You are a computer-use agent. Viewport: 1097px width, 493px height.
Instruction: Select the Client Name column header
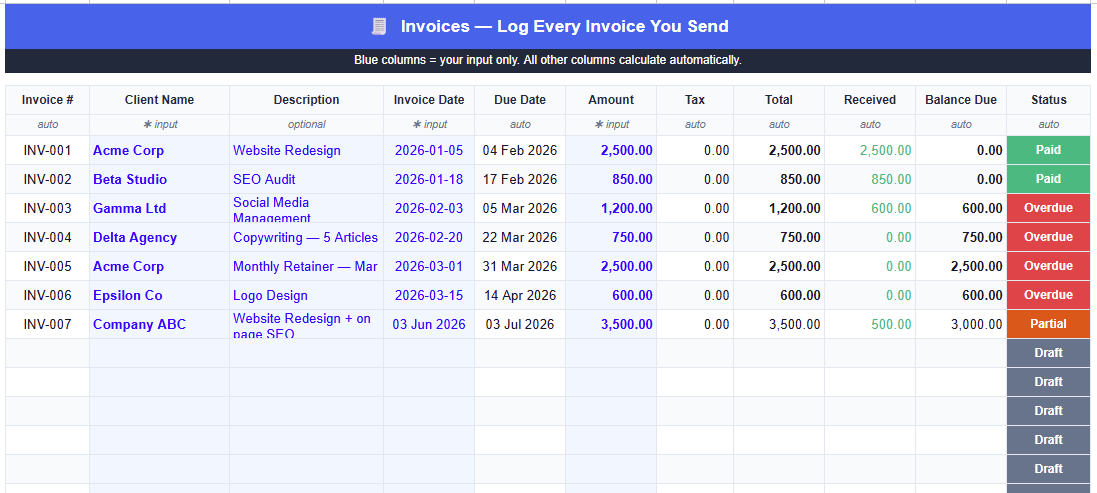(x=160, y=100)
